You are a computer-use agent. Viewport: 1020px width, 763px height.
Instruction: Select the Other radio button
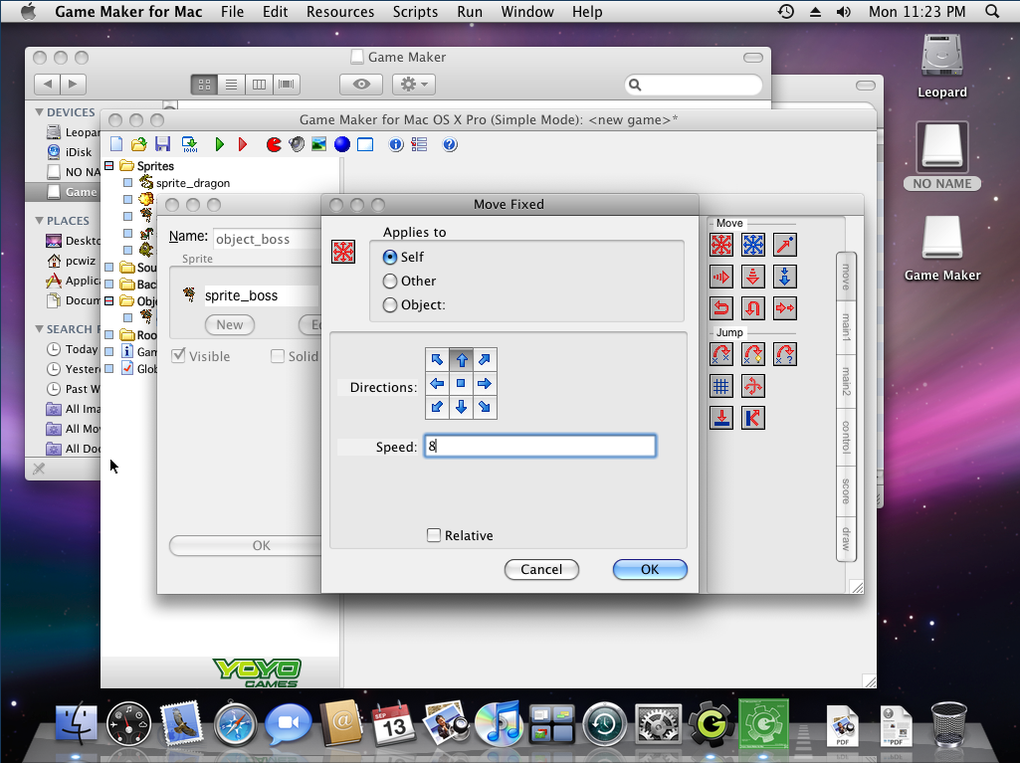(390, 281)
